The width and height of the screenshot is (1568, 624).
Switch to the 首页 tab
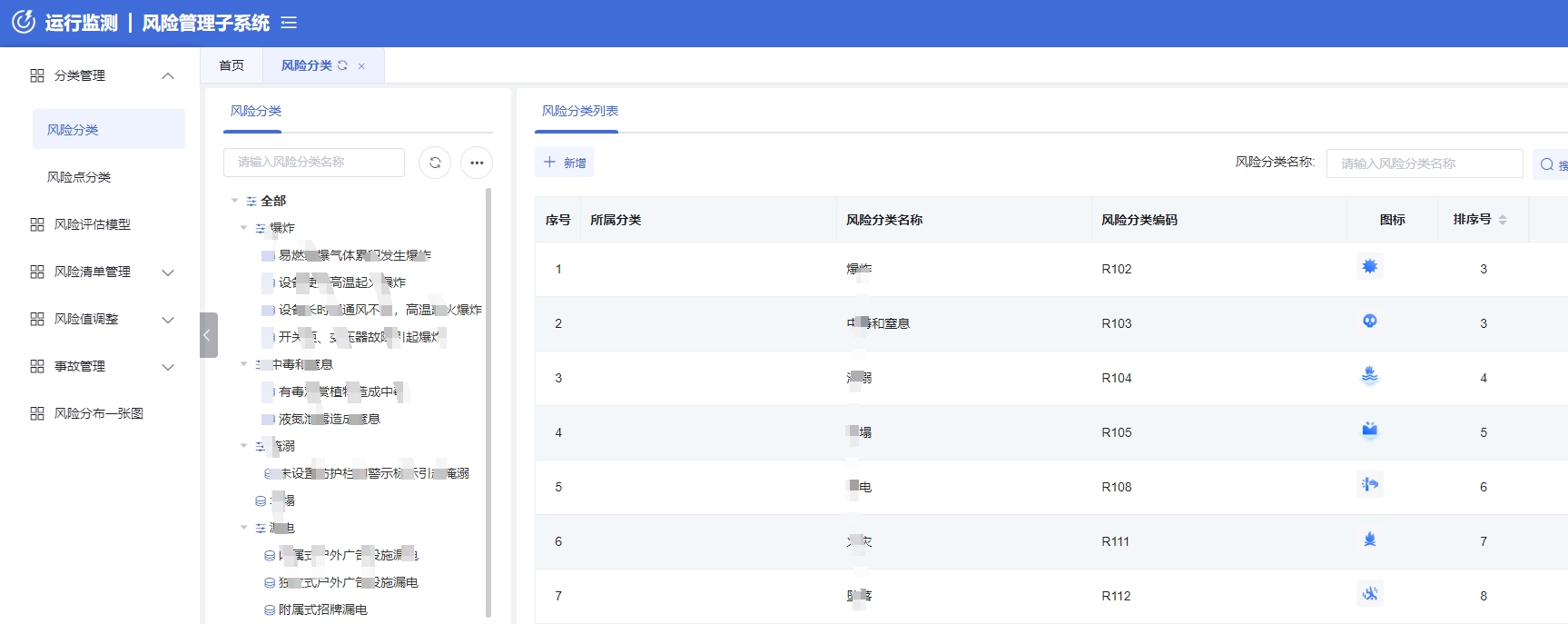(x=232, y=65)
